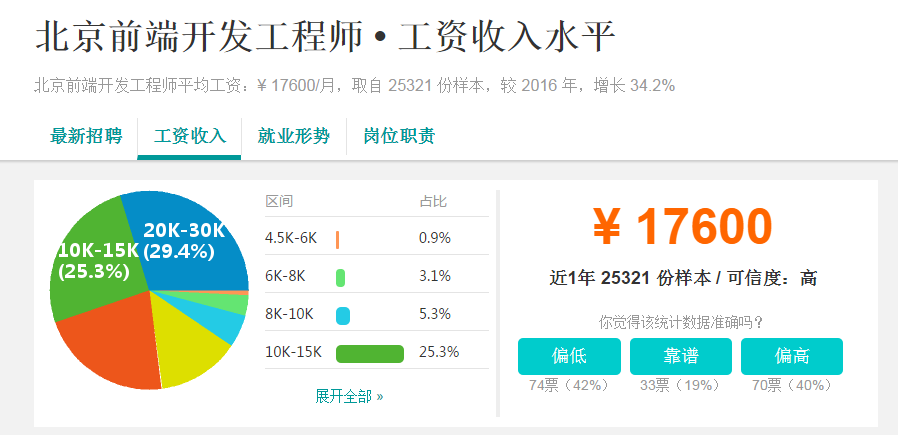898x435 pixels.
Task: Click the 区间 column header
Action: (279, 201)
